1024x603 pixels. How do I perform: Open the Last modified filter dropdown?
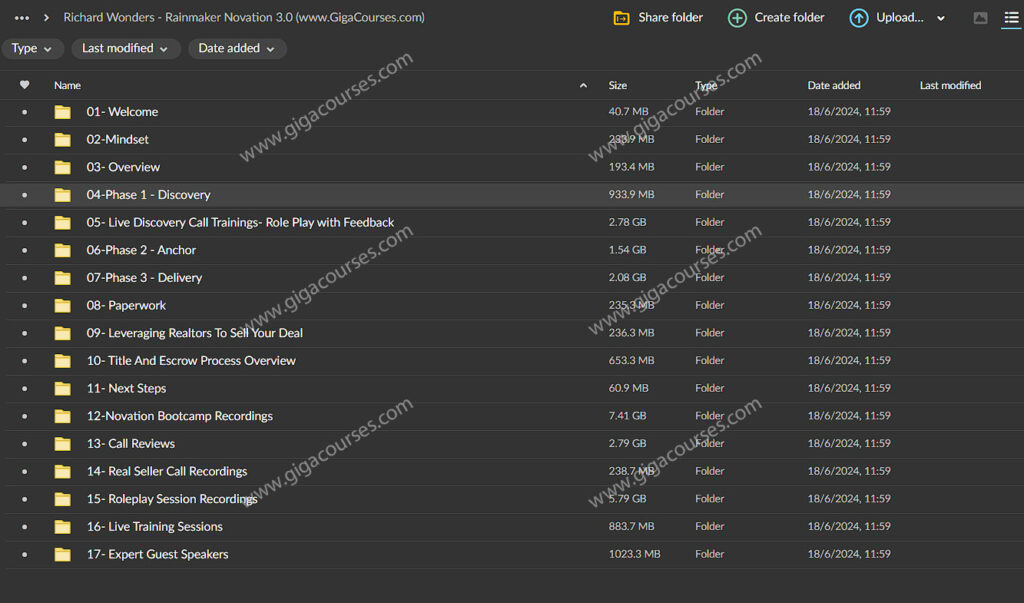125,48
